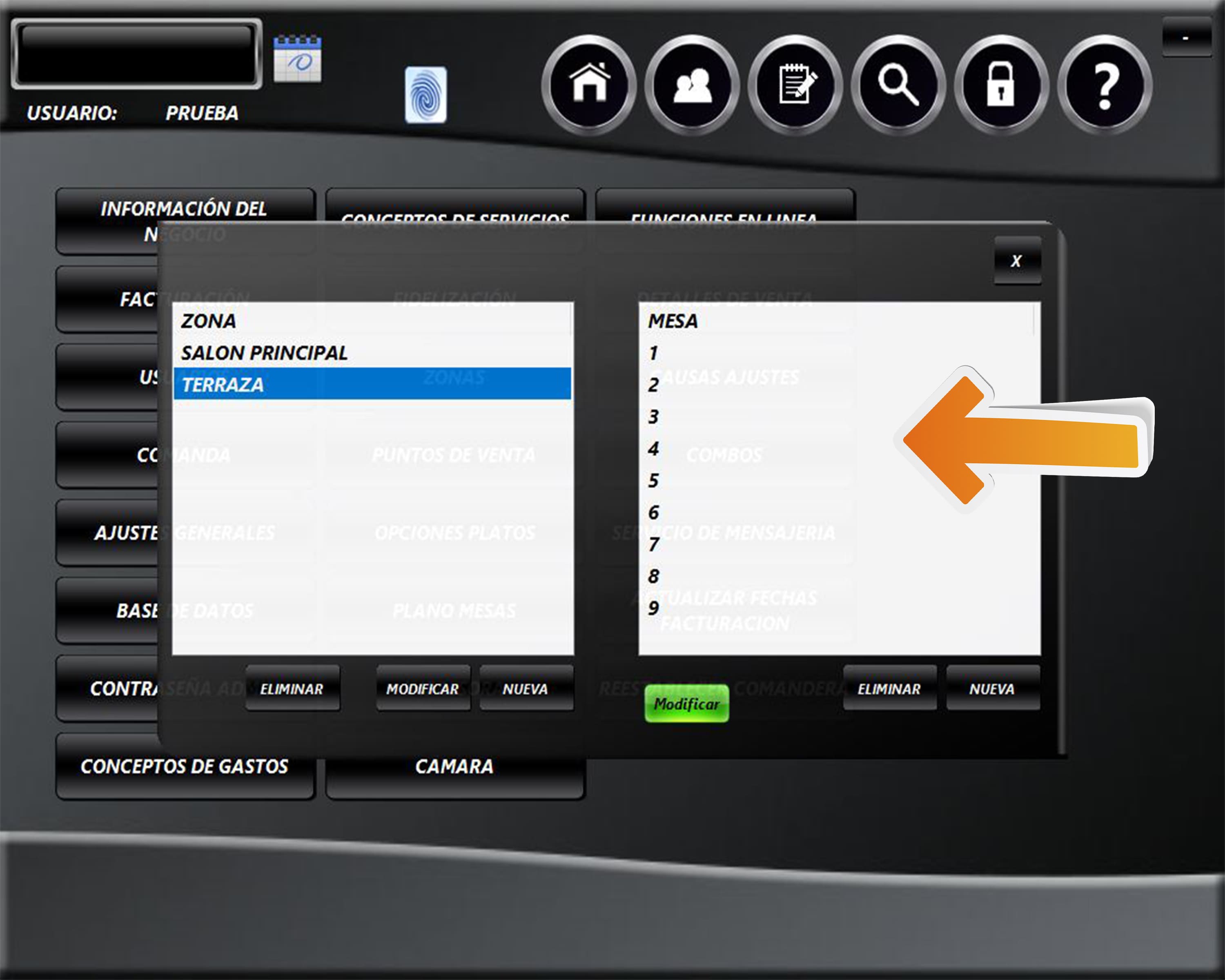Select mesa number 9 in list
The height and width of the screenshot is (980, 1225).
click(653, 608)
